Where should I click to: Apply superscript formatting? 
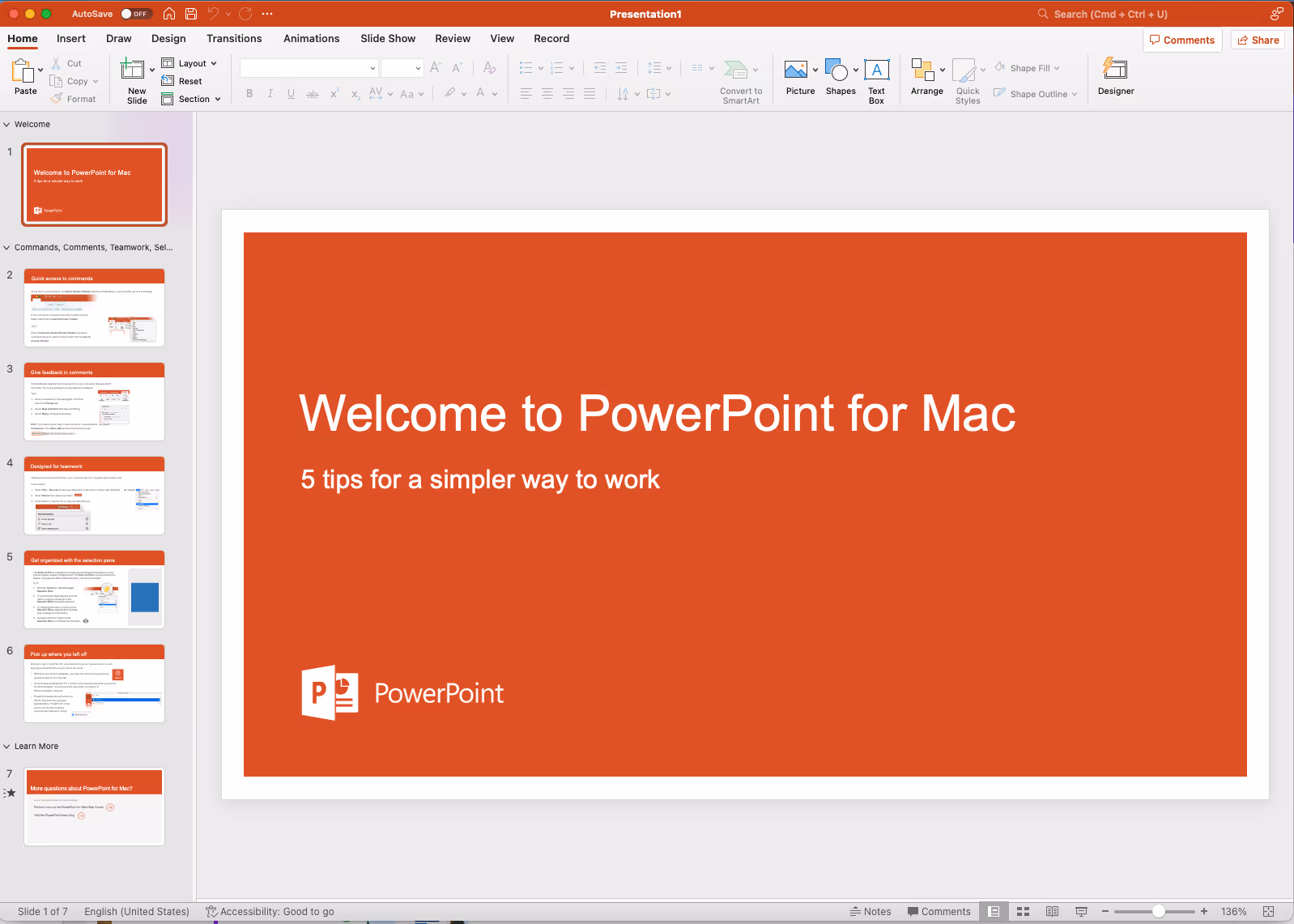coord(334,94)
